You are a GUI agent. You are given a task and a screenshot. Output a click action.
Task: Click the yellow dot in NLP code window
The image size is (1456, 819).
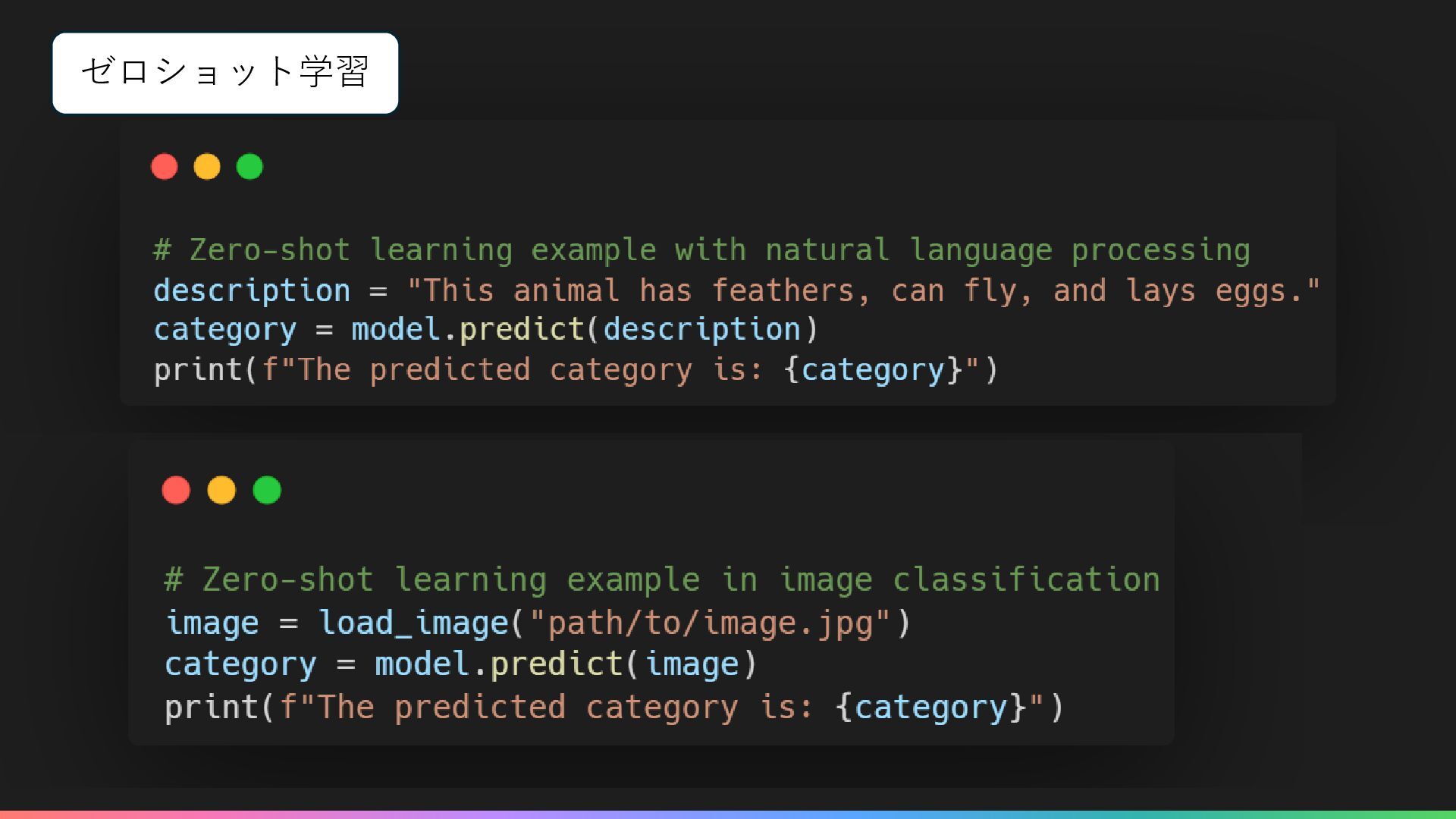click(x=207, y=167)
